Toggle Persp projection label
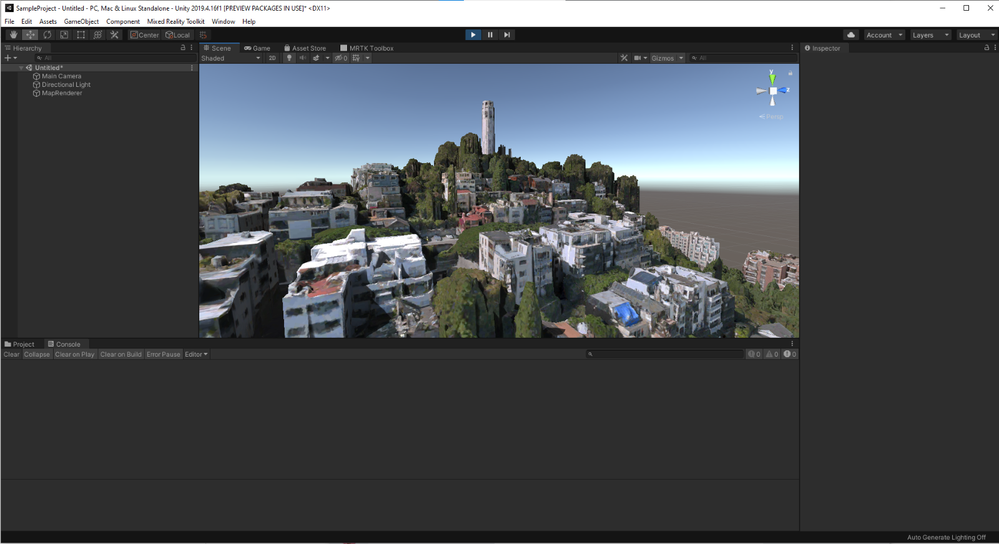999x544 pixels. pyautogui.click(x=772, y=117)
